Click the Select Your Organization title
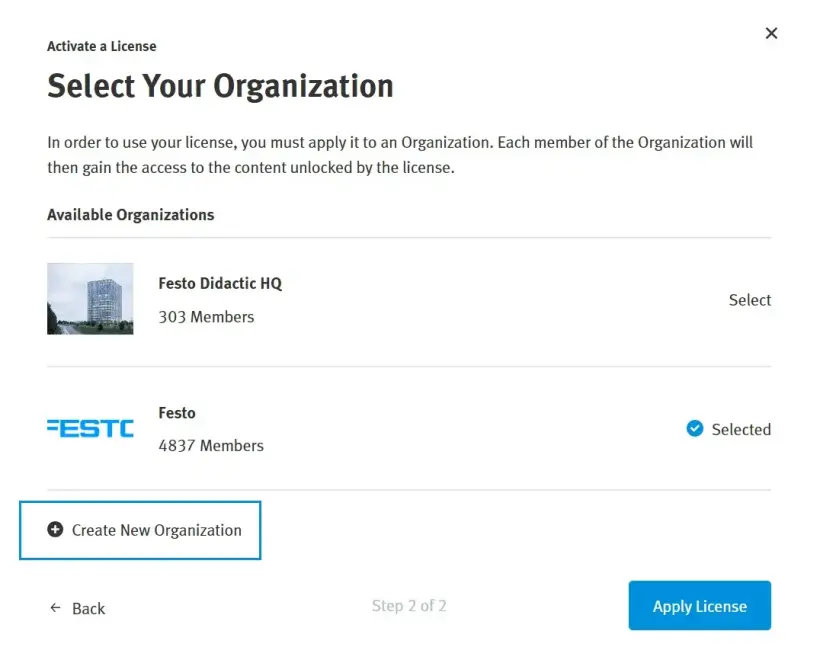This screenshot has width=820, height=647. coord(219,87)
